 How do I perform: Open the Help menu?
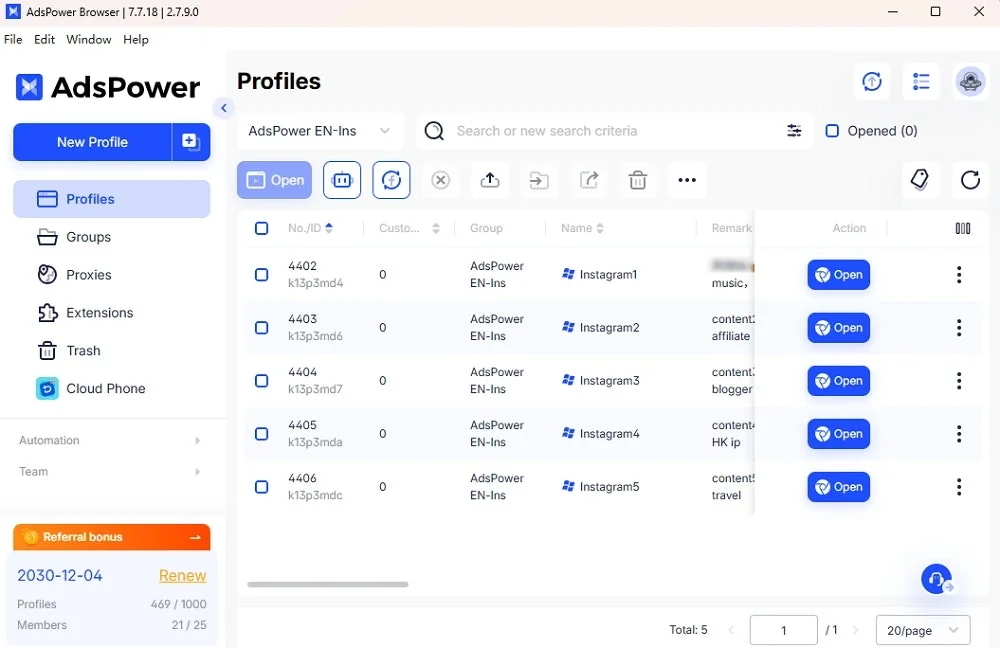[136, 39]
